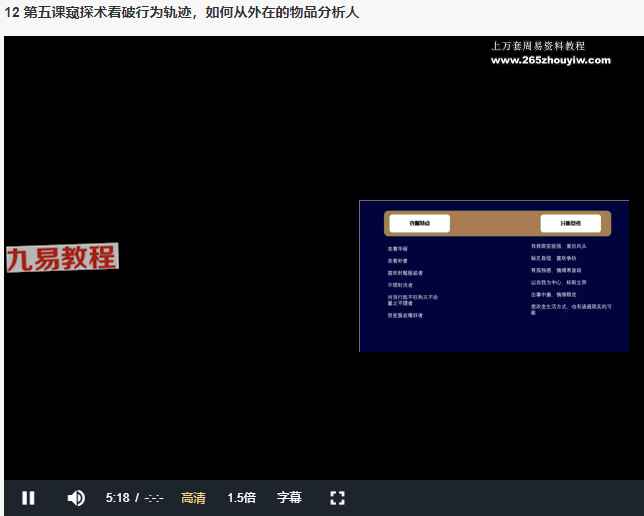Click the lesson title 12 第五课窥探术 heading
The image size is (644, 516).
pos(182,13)
